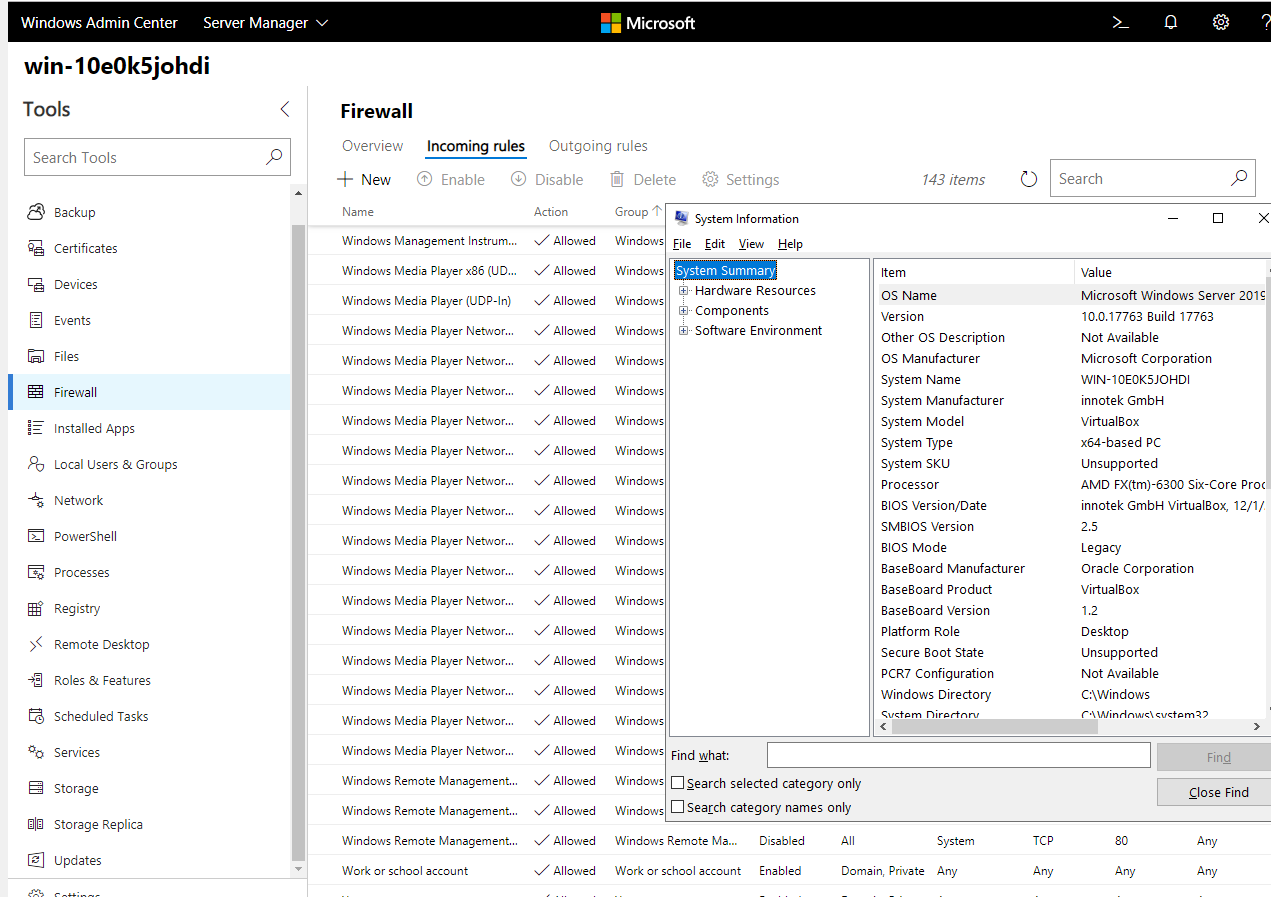Viewport: 1271px width, 897px height.
Task: Switch to the Outgoing rules tab
Action: coord(598,145)
